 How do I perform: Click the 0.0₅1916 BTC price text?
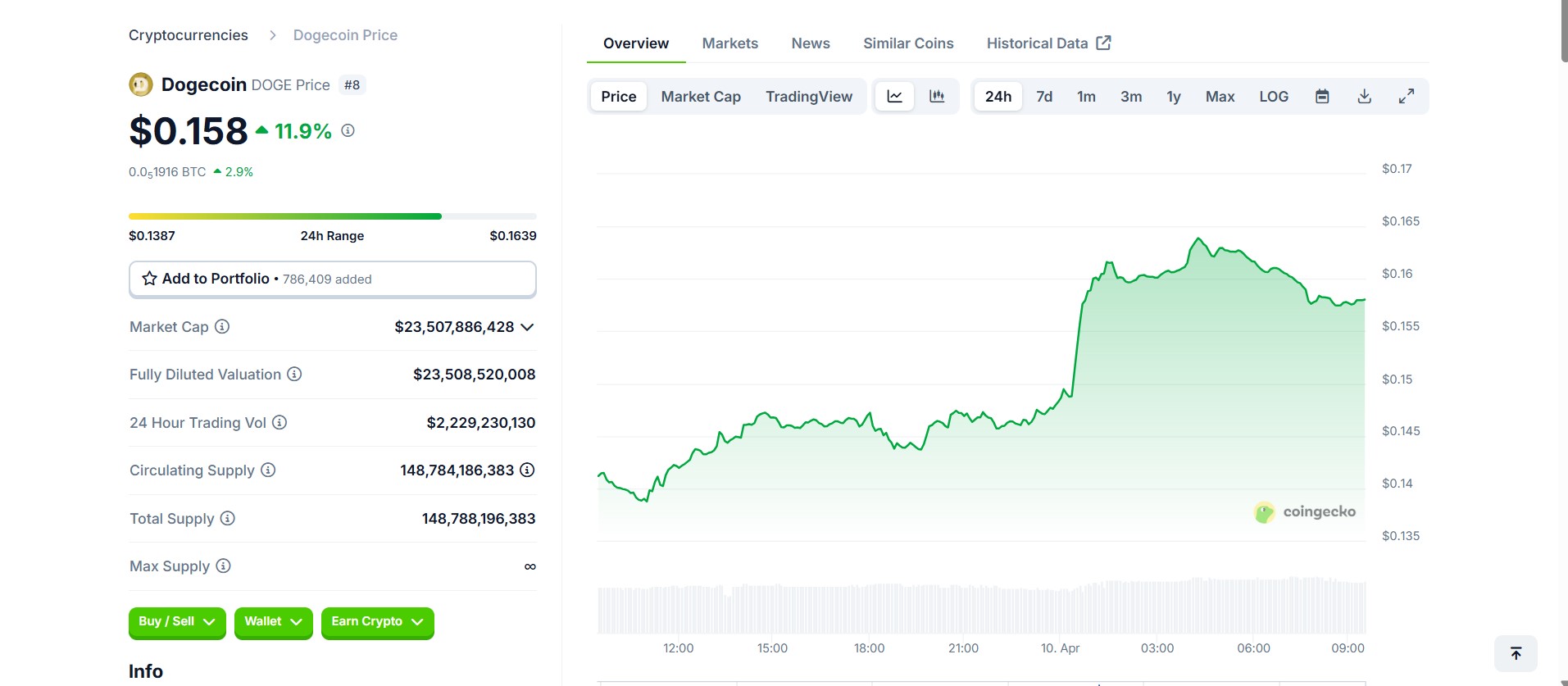point(167,172)
